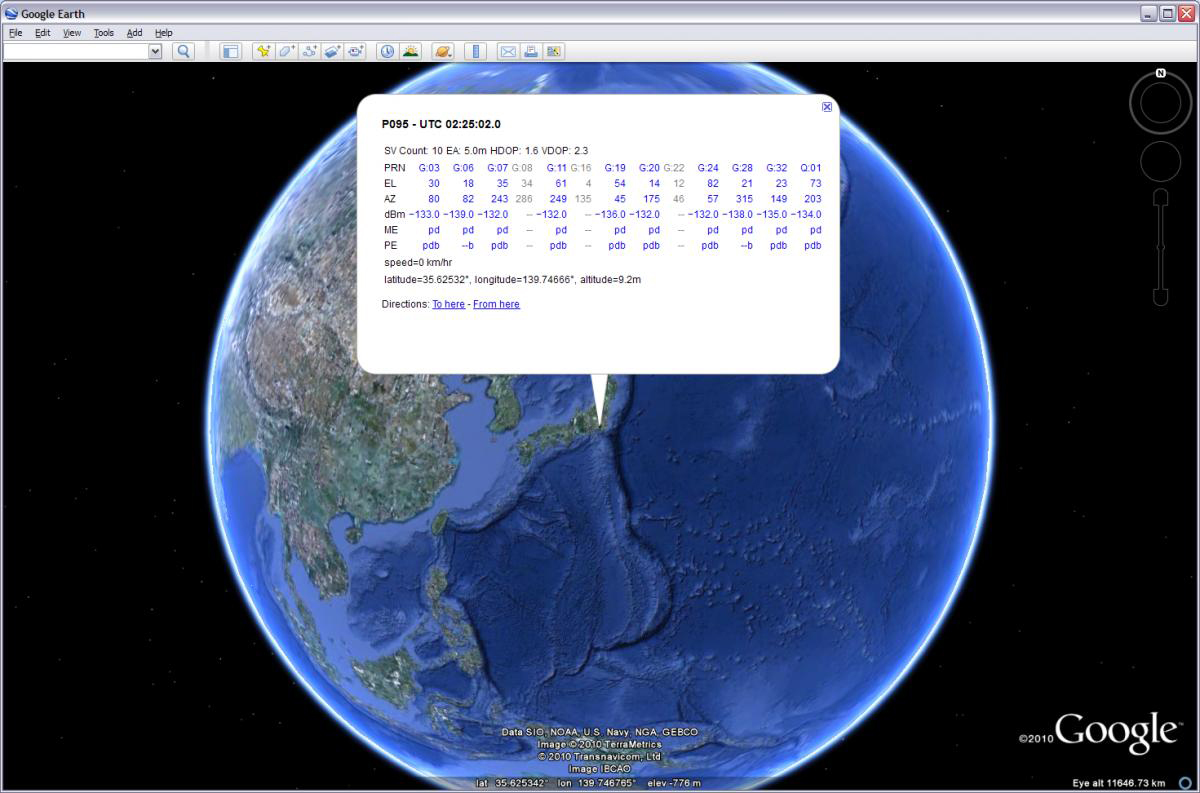1200x793 pixels.
Task: Toggle sunlight across the landscape
Action: pyautogui.click(x=410, y=51)
